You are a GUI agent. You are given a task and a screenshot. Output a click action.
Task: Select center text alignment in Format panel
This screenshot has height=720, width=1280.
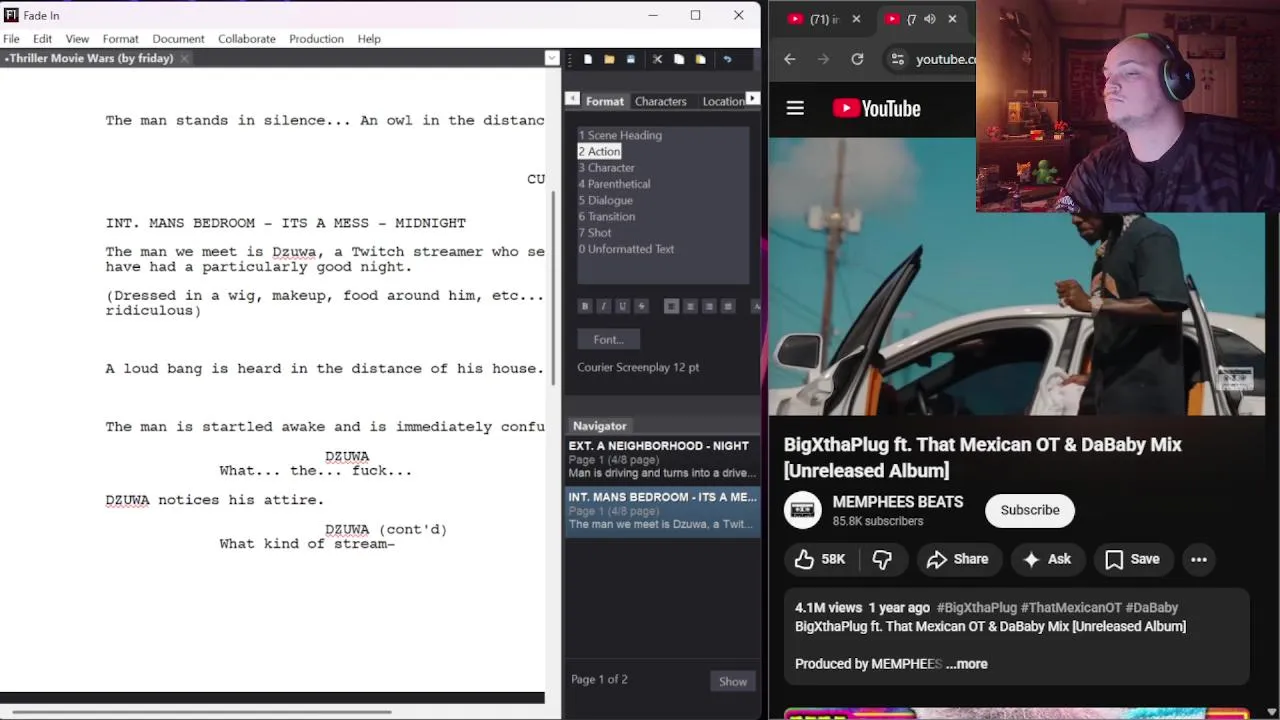pyautogui.click(x=690, y=306)
